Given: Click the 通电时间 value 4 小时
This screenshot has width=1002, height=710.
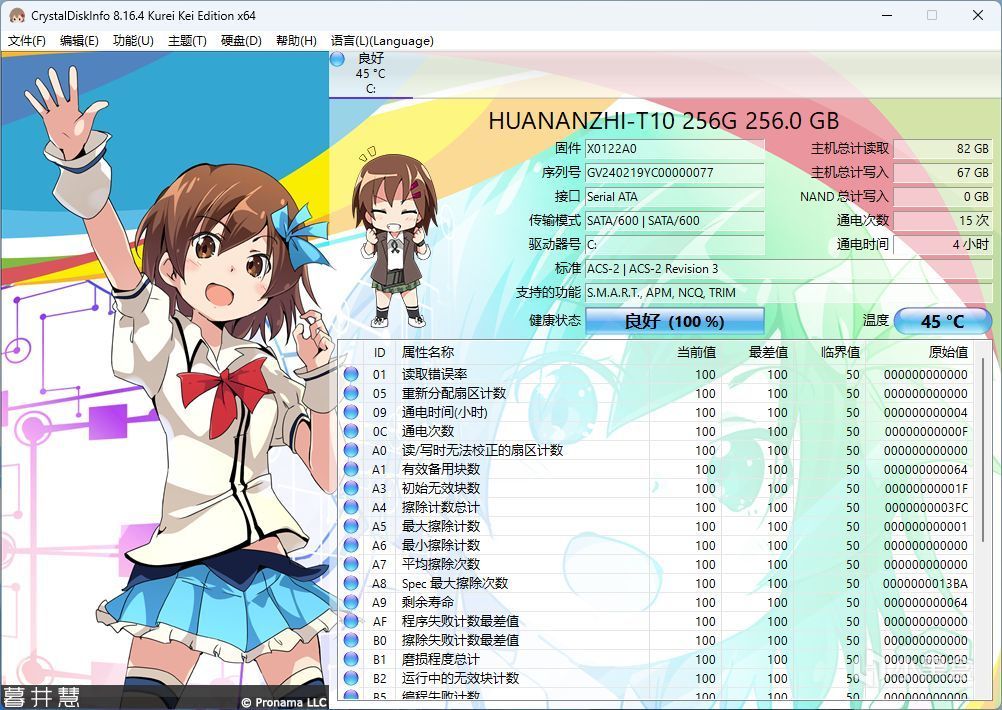Looking at the screenshot, I should point(943,244).
